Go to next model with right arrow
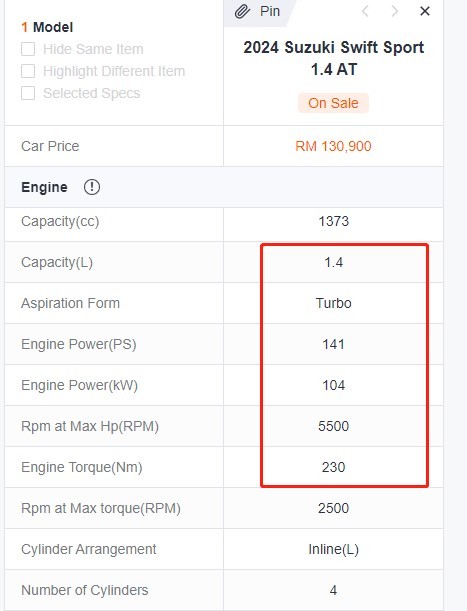The width and height of the screenshot is (467, 611). pyautogui.click(x=394, y=11)
